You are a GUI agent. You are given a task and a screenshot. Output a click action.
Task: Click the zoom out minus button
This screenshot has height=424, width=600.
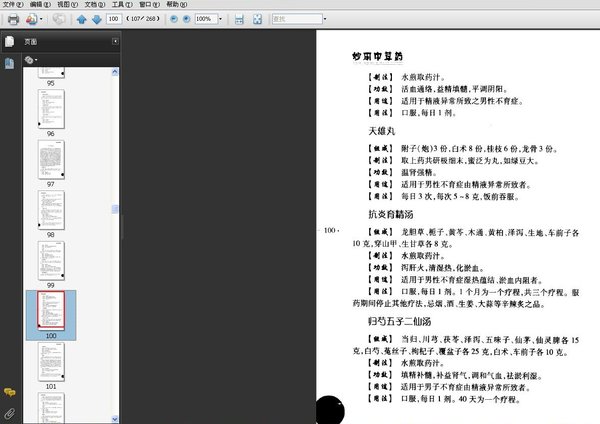click(175, 19)
